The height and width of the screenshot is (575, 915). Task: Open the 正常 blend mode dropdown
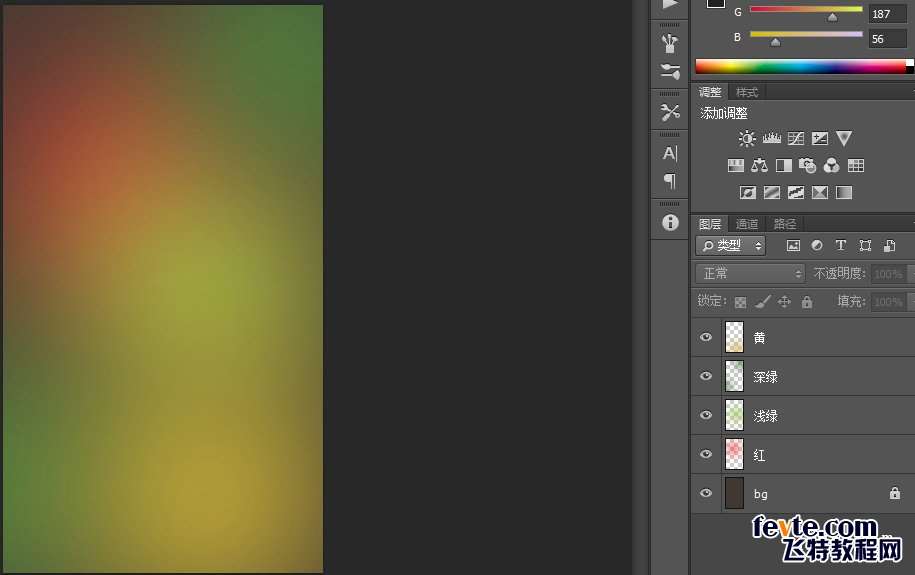(x=750, y=273)
